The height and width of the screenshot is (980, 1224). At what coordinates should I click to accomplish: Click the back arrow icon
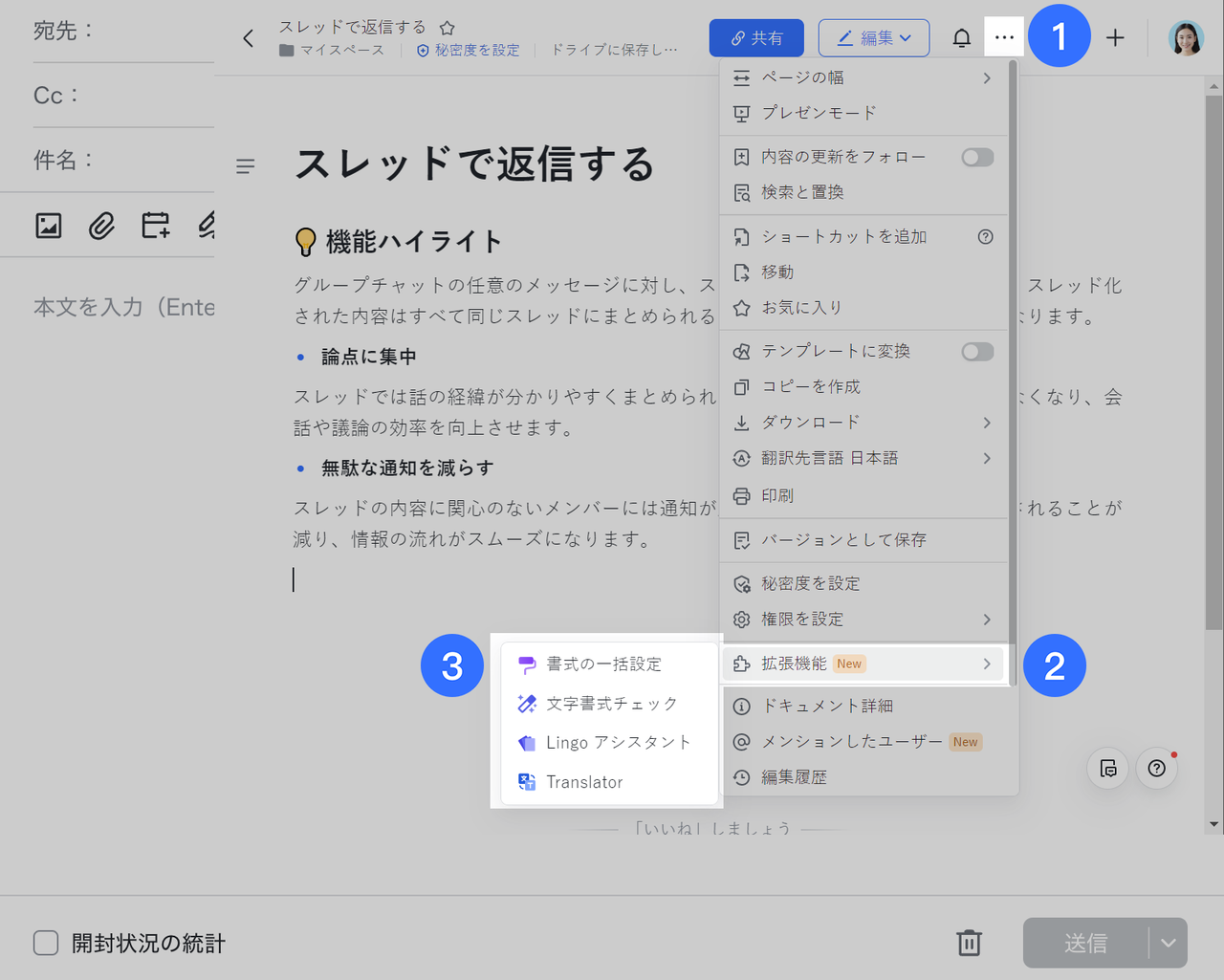249,38
